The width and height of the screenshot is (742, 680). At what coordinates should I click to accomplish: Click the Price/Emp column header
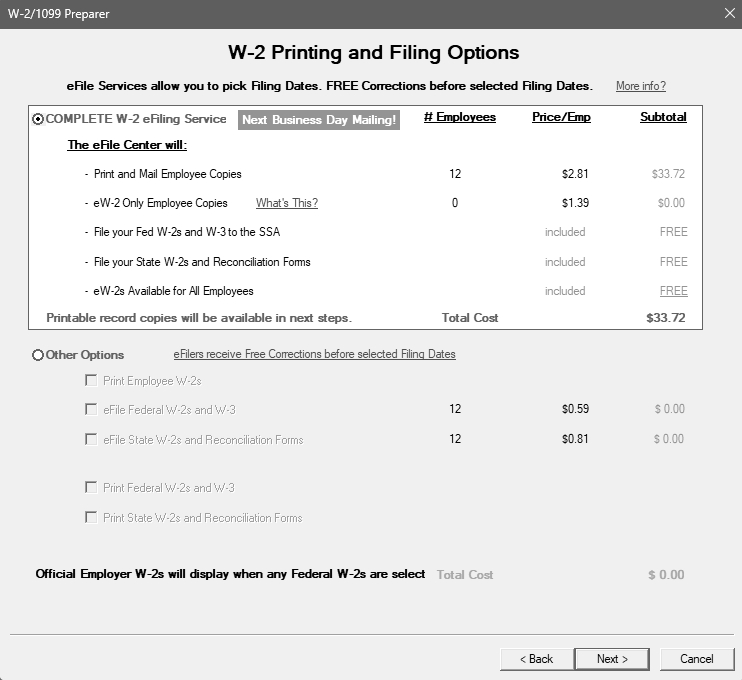(x=561, y=117)
